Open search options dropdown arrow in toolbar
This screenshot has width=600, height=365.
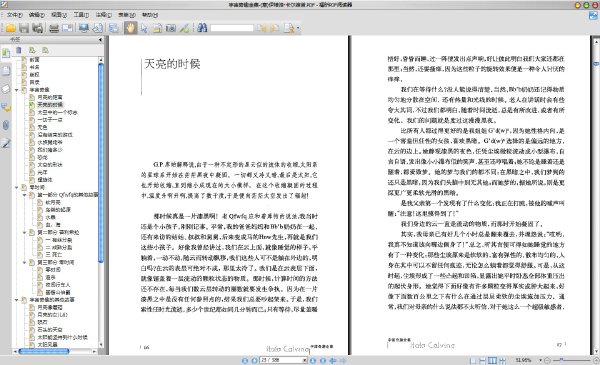298,28
